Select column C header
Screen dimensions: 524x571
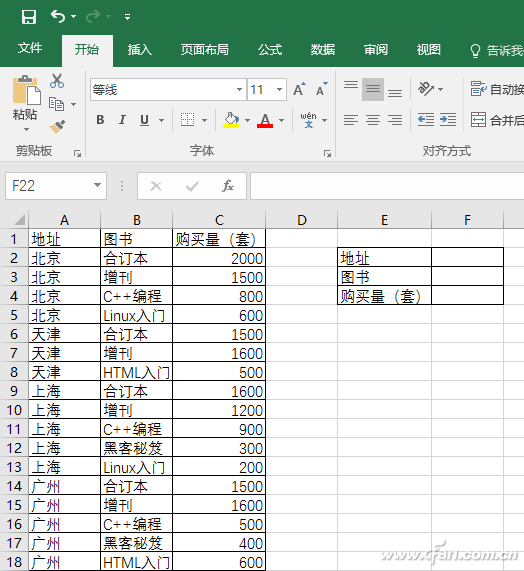tap(219, 220)
